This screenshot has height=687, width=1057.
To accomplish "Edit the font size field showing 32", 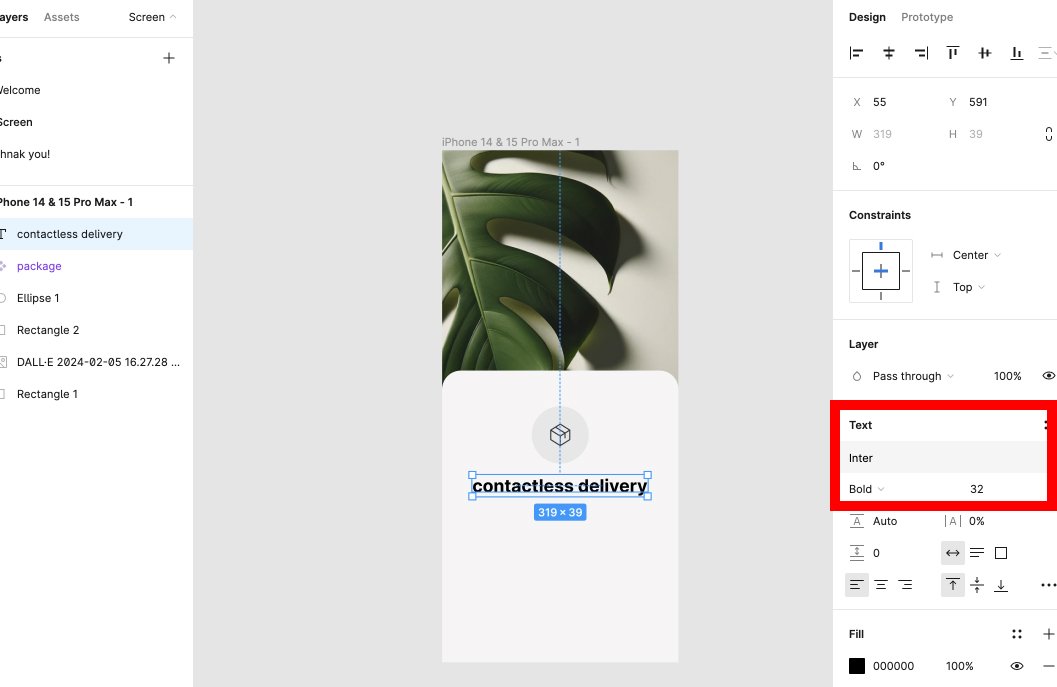I will tap(977, 489).
